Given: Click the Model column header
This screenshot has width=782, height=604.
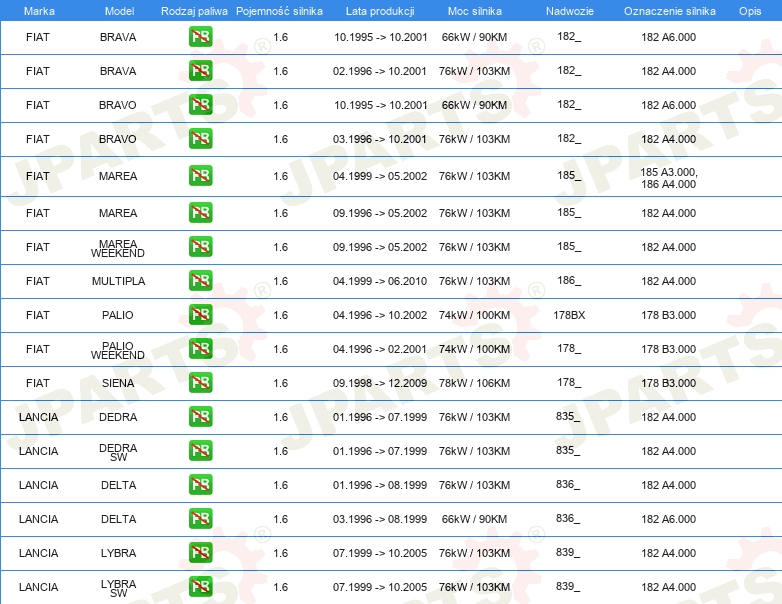Looking at the screenshot, I should coord(119,11).
